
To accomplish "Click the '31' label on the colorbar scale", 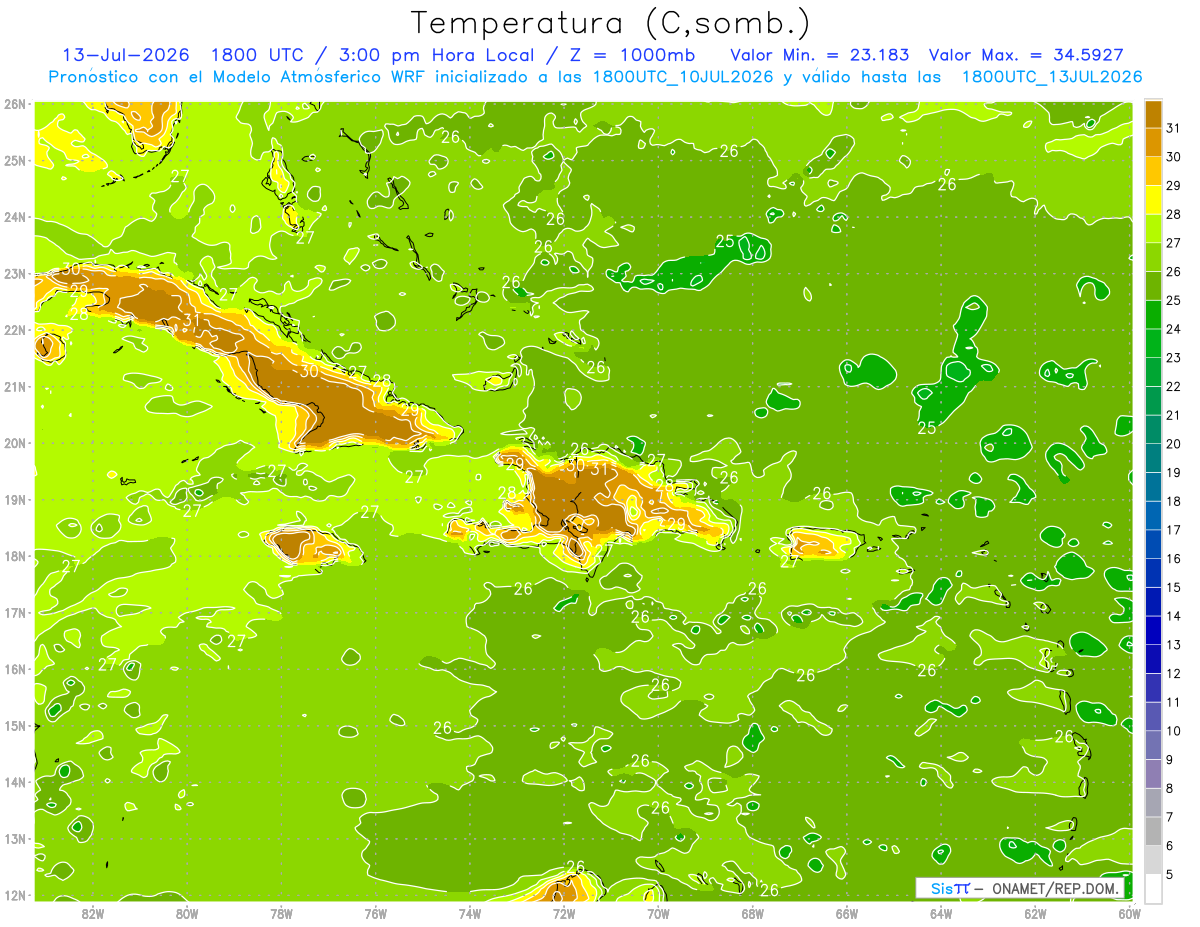I will [x=1174, y=128].
